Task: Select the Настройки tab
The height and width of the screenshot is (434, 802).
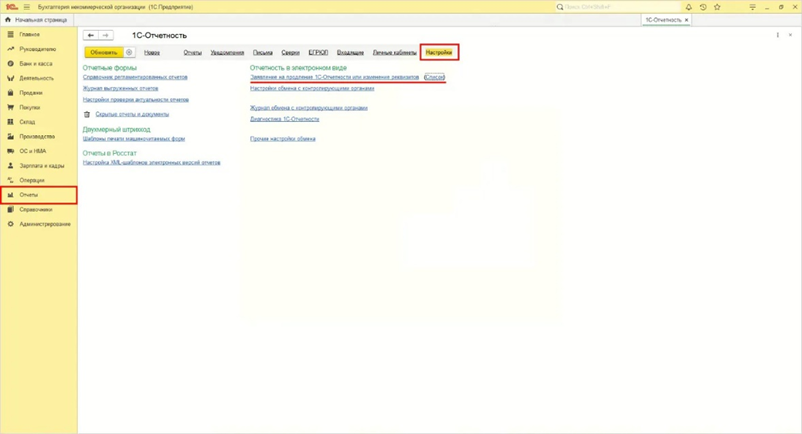Action: (439, 52)
